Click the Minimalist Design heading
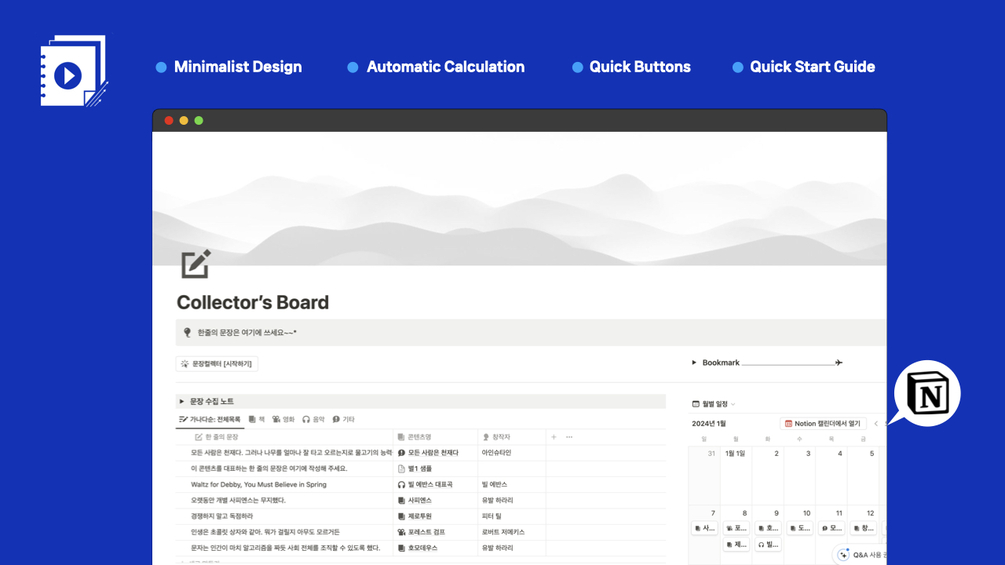 238,67
